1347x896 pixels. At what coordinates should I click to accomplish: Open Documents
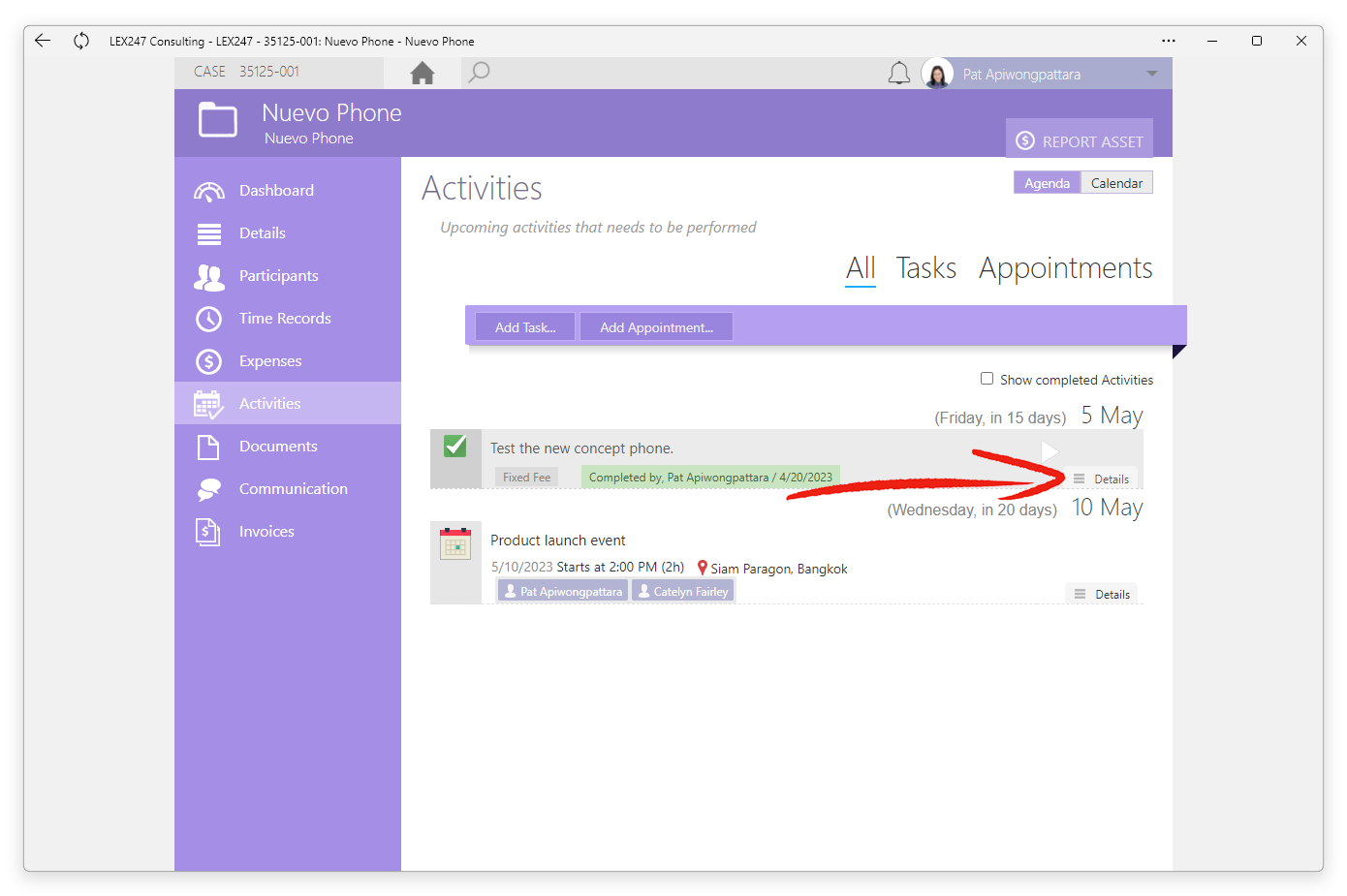pos(288,447)
